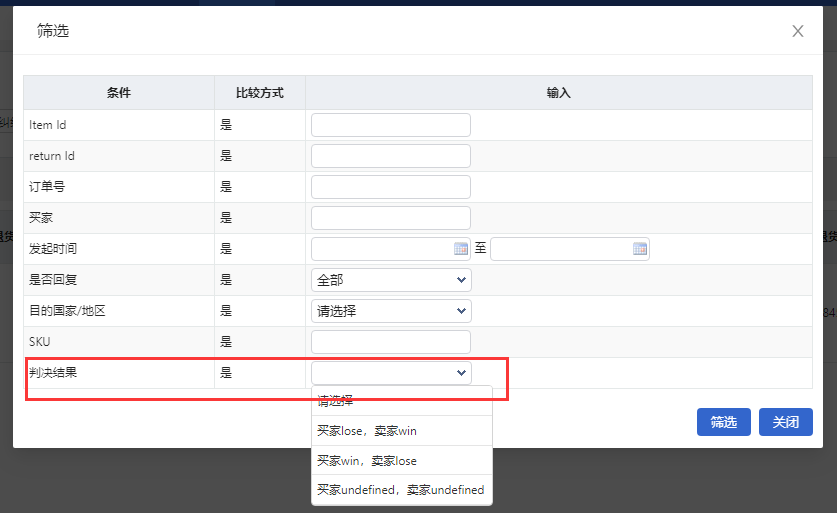837x513 pixels.
Task: Select the 请选择 option in the list
Action: (x=401, y=401)
